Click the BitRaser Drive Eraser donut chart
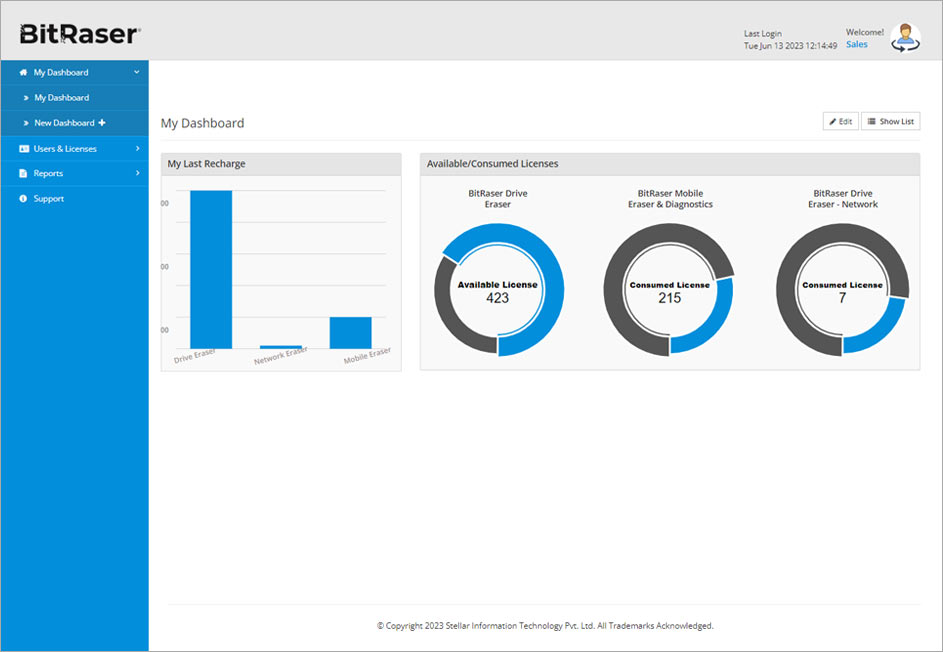 pos(498,290)
